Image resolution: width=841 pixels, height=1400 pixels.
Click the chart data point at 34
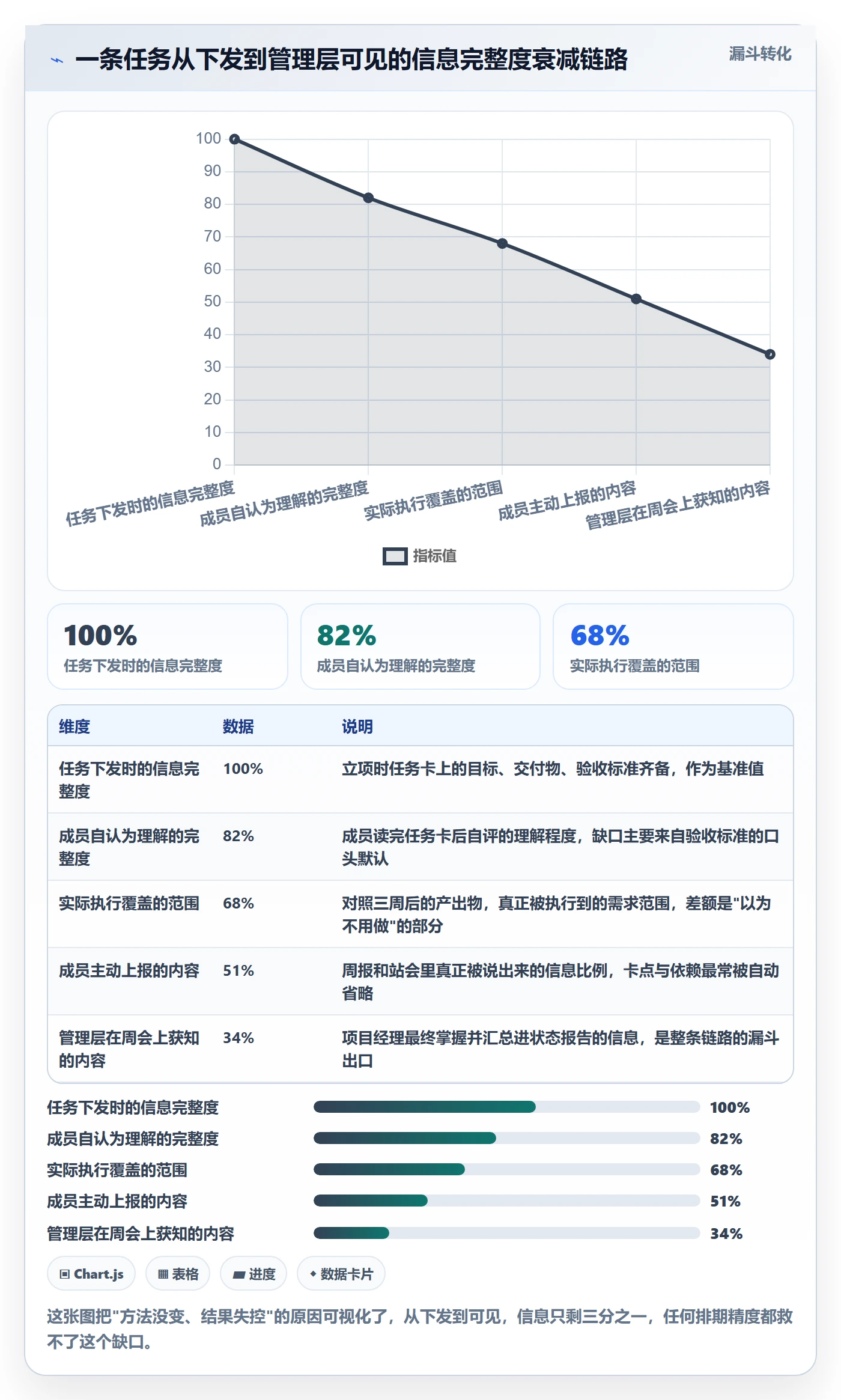tap(770, 355)
